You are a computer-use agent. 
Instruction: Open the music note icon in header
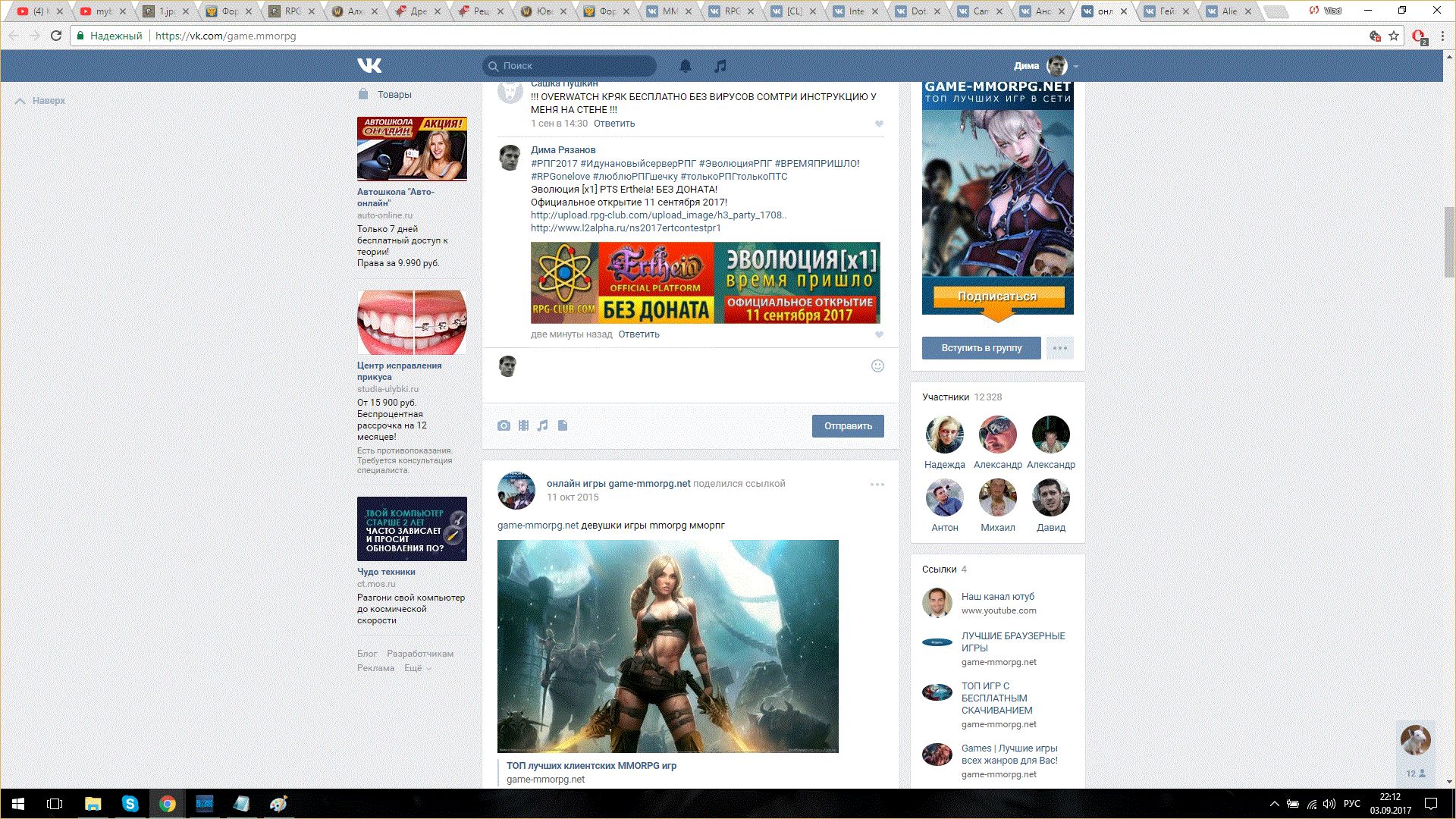point(720,66)
